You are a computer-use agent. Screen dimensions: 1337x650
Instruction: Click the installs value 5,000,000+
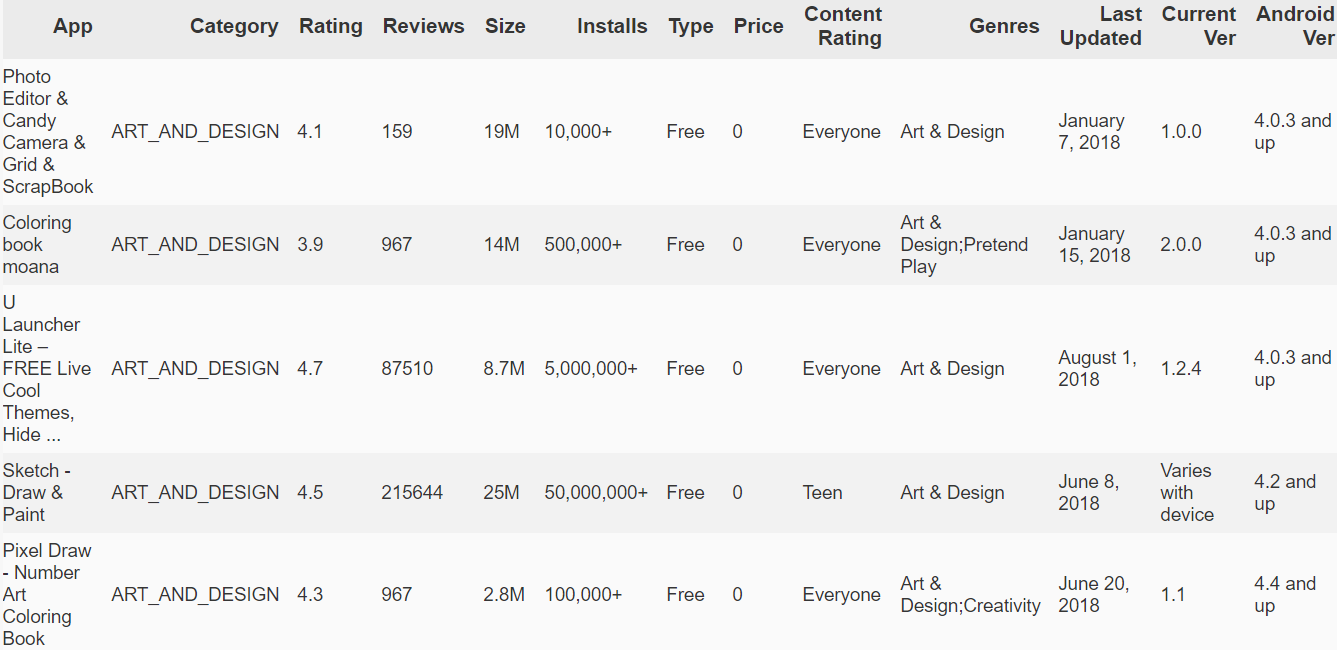[x=591, y=369]
